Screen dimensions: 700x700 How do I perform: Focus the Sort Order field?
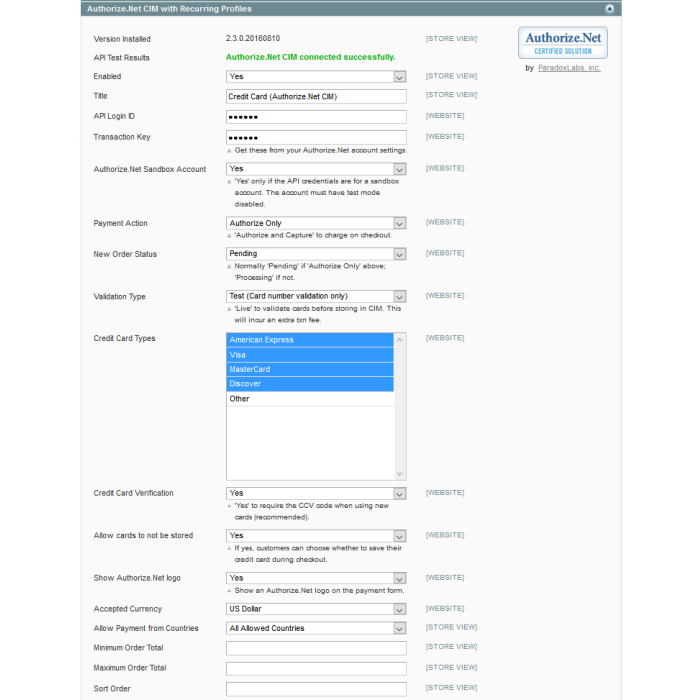(316, 689)
